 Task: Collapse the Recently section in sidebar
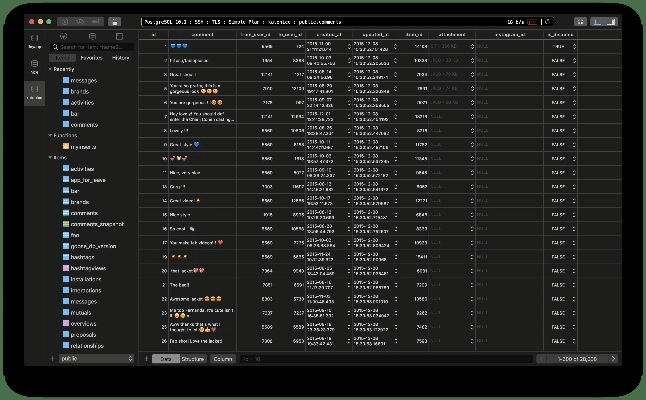tap(50, 70)
